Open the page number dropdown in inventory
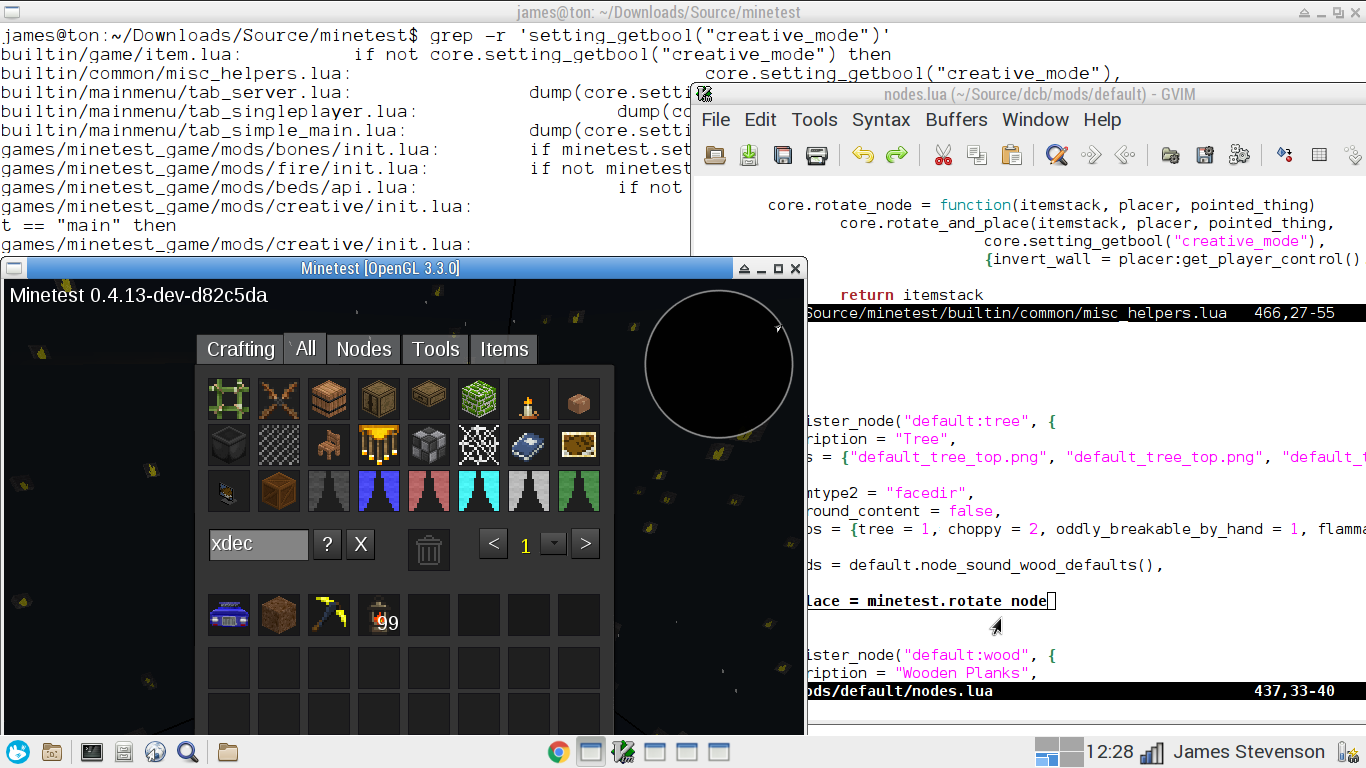This screenshot has width=1366, height=768. pos(553,544)
